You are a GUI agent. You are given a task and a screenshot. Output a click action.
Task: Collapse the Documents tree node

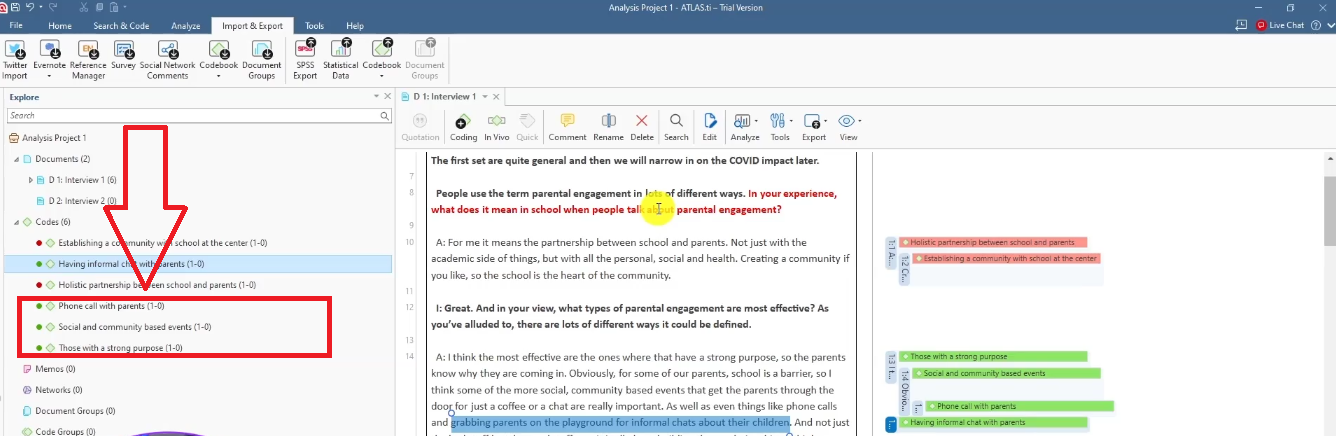16,159
